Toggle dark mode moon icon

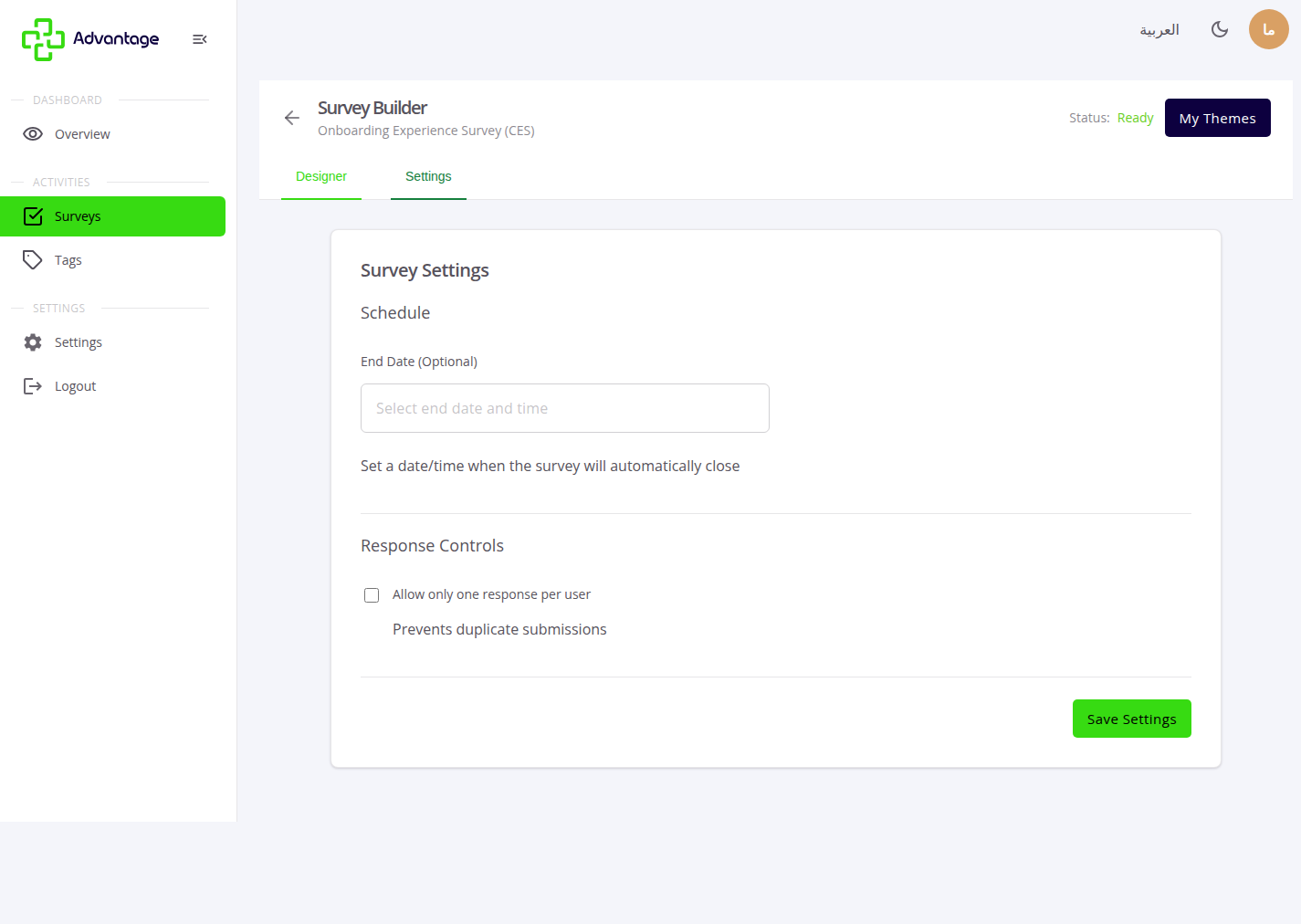[1220, 29]
